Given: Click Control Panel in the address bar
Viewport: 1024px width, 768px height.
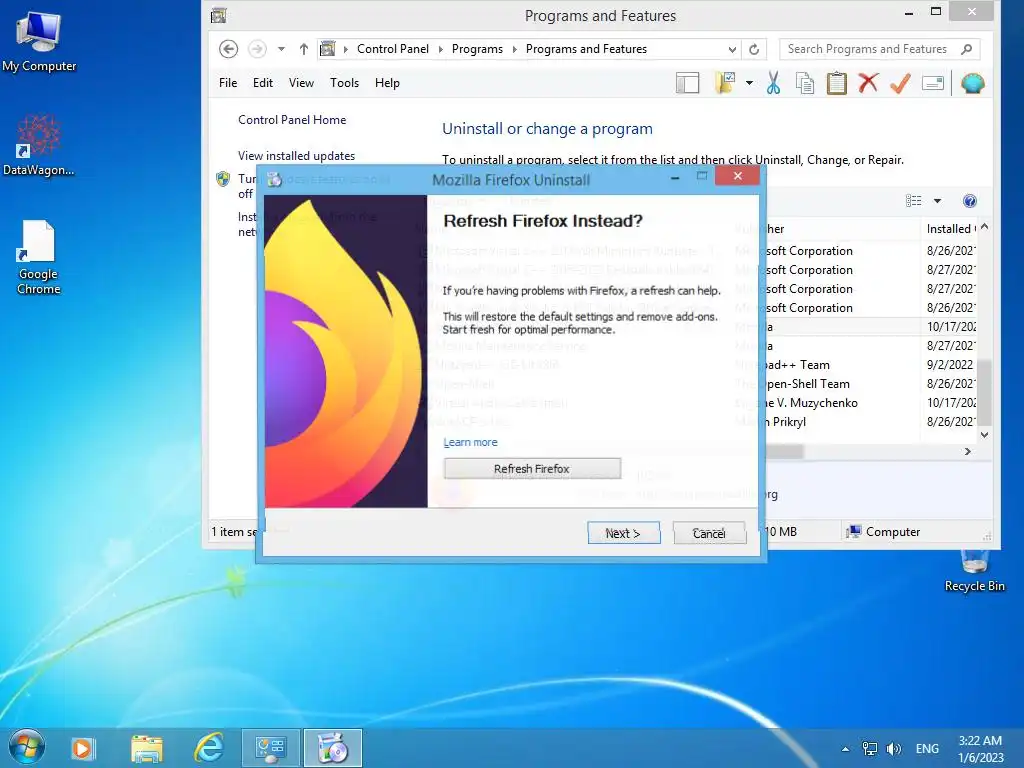Looking at the screenshot, I should tap(392, 49).
